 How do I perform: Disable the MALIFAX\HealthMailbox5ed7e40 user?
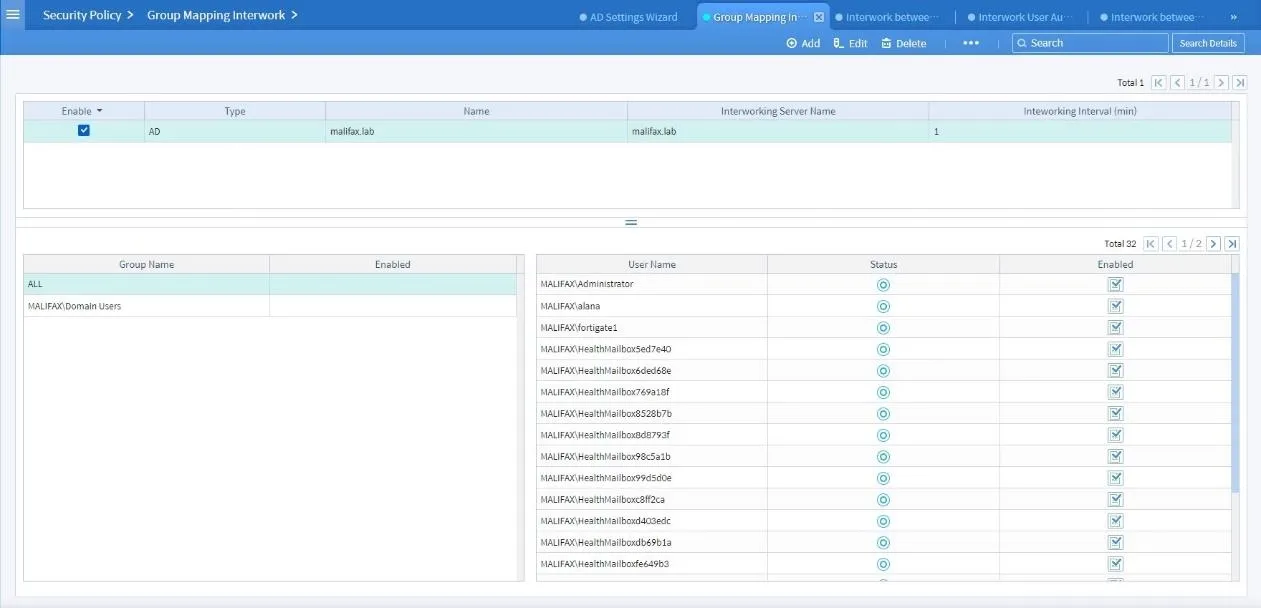pos(1115,348)
